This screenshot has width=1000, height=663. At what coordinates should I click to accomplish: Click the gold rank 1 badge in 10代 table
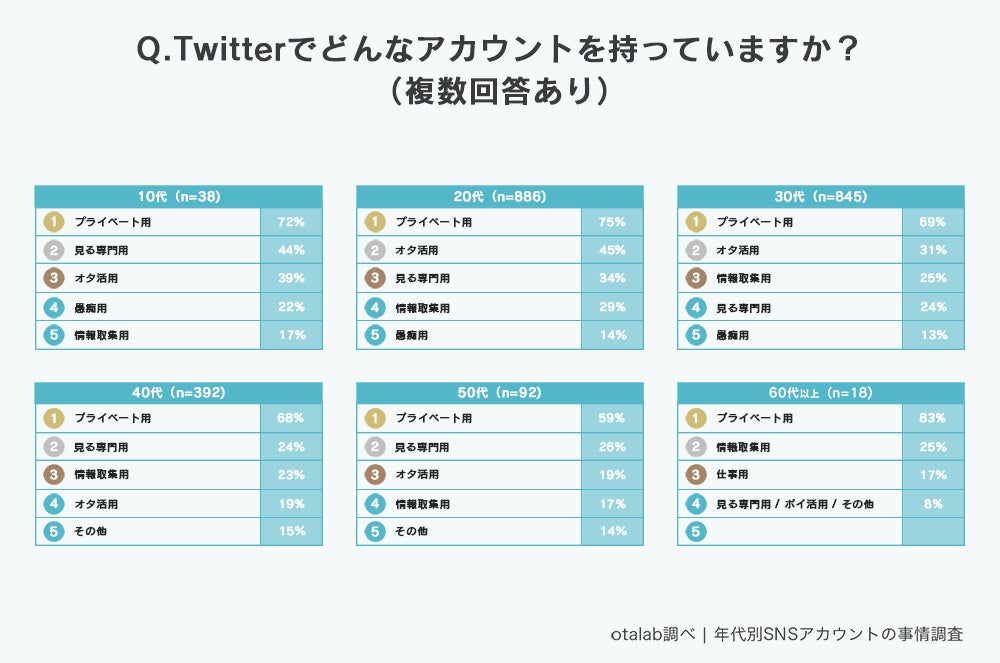pyautogui.click(x=52, y=222)
